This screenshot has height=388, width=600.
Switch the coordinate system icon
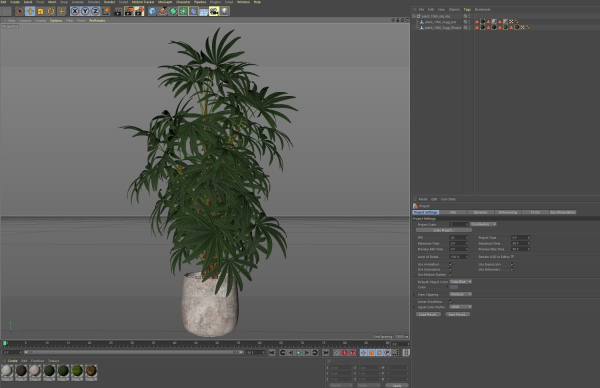(x=105, y=11)
